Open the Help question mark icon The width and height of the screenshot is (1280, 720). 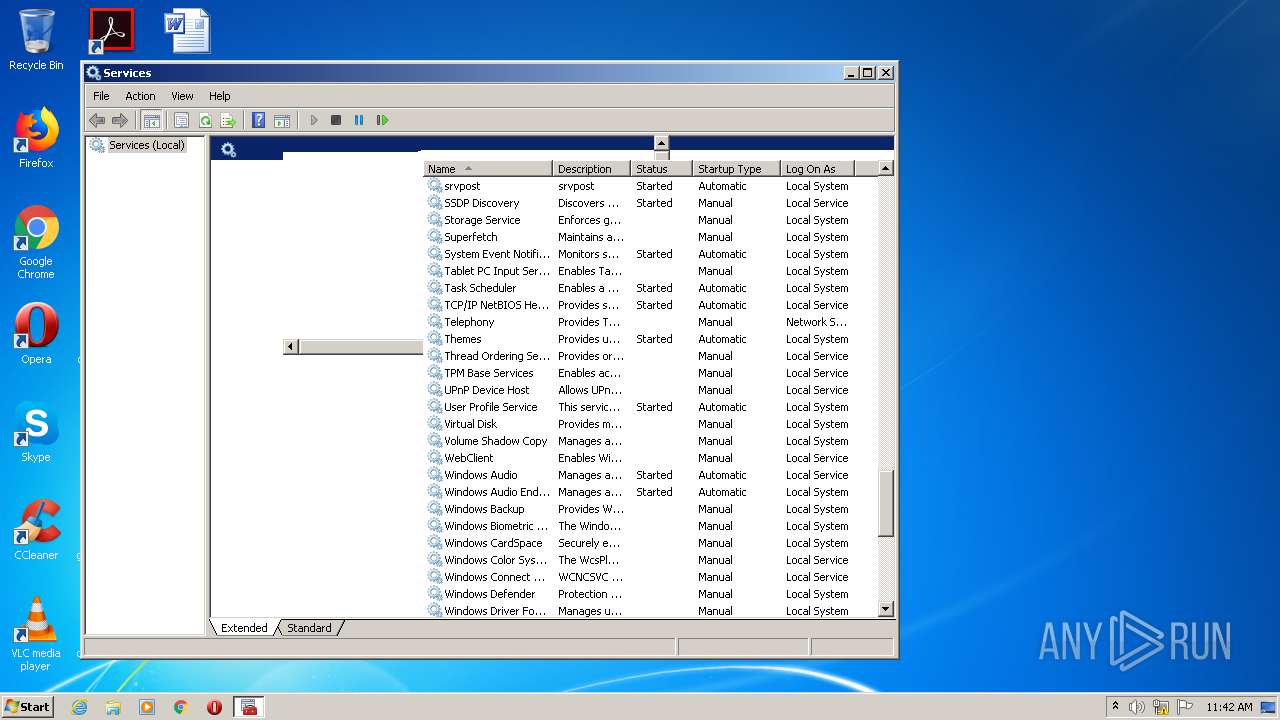258,120
